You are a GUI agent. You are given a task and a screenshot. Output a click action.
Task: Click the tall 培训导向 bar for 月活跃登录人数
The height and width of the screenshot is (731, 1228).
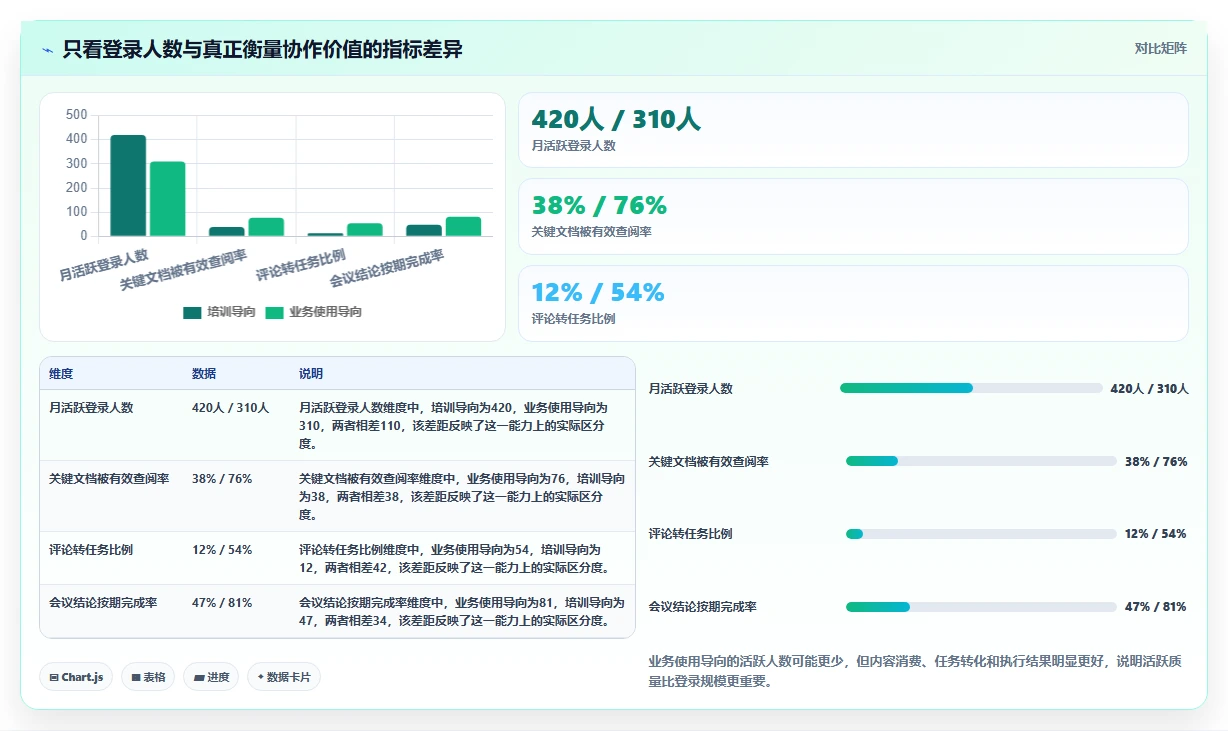pyautogui.click(x=128, y=186)
